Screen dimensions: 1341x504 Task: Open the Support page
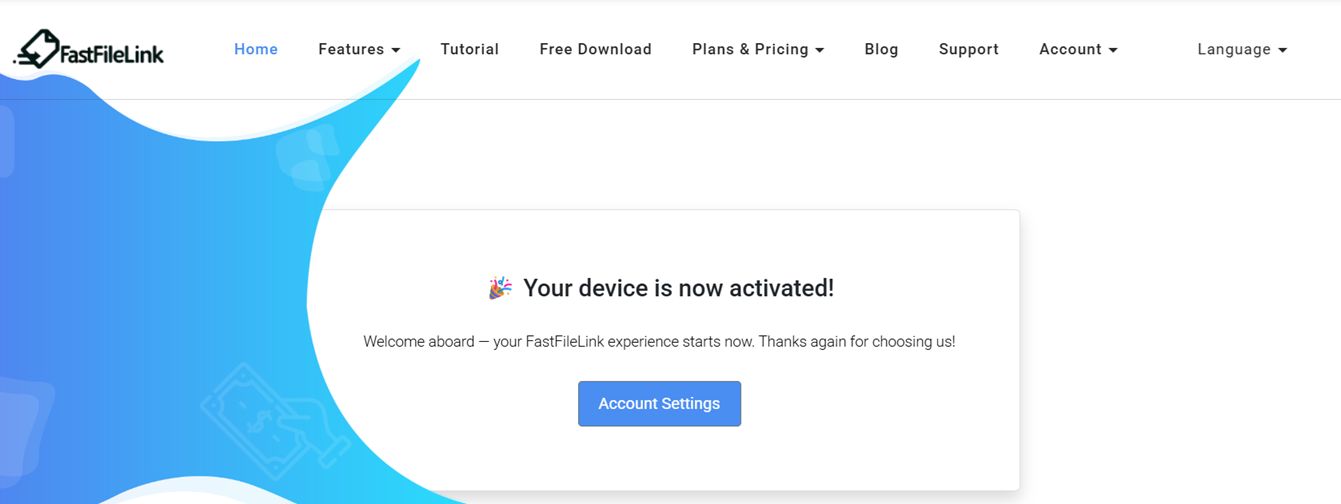pos(968,49)
